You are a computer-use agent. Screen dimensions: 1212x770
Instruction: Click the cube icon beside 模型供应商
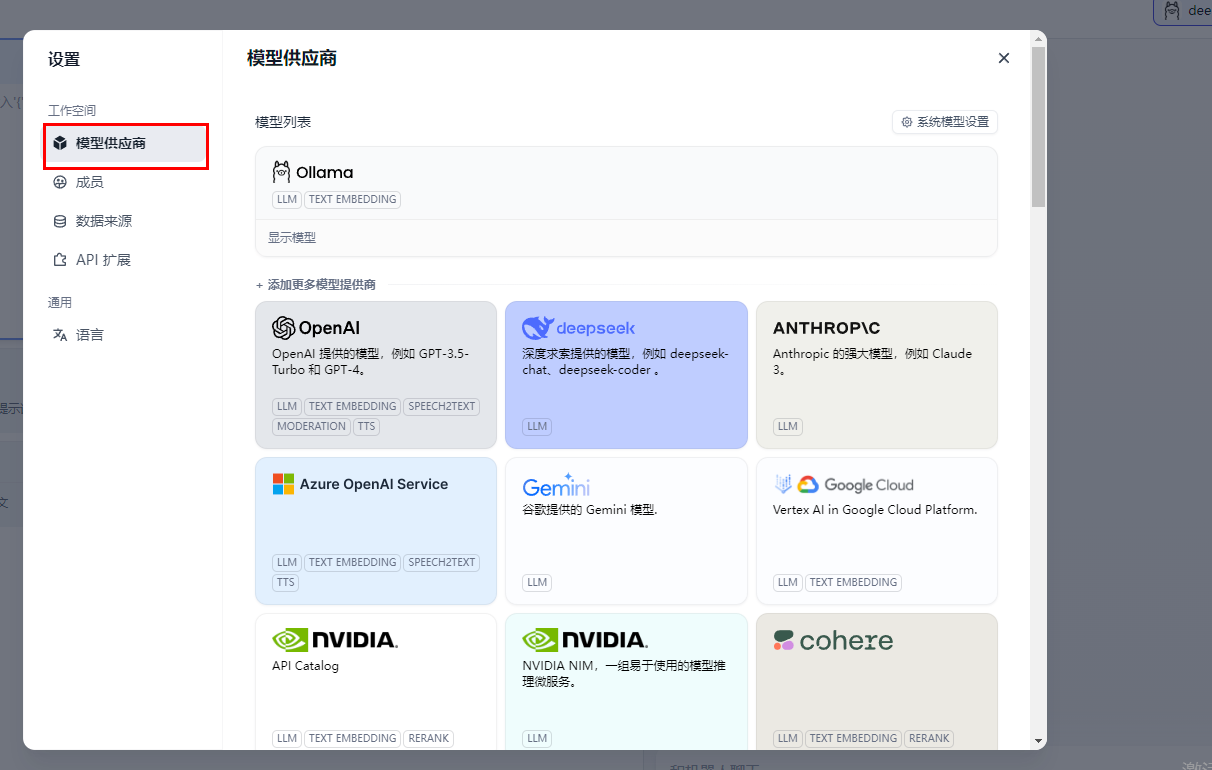(x=60, y=143)
